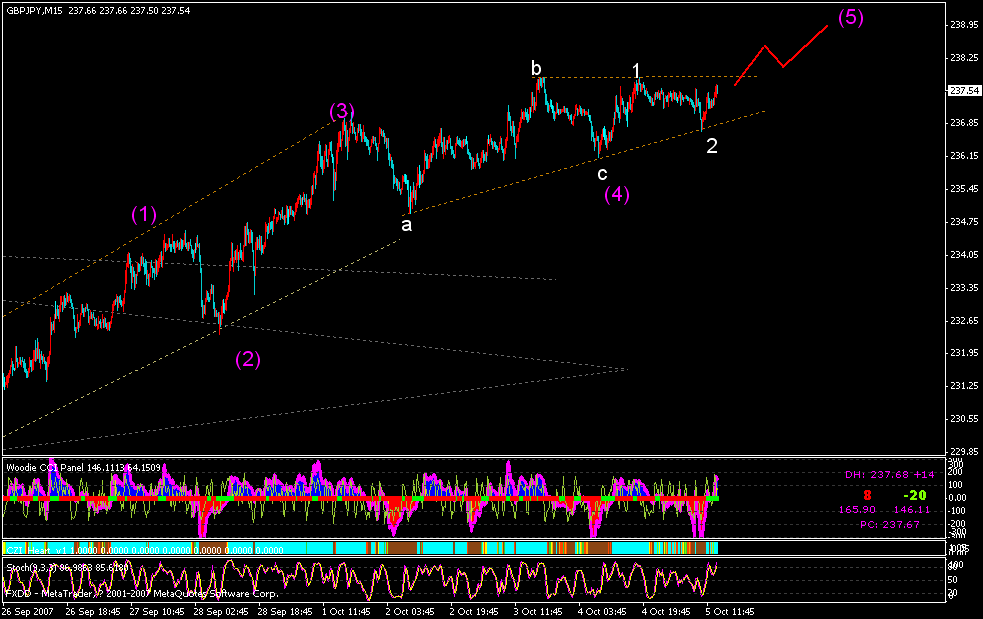Image resolution: width=983 pixels, height=619 pixels.
Task: Click the magenta 146.11 CCI reading
Action: tap(912, 510)
